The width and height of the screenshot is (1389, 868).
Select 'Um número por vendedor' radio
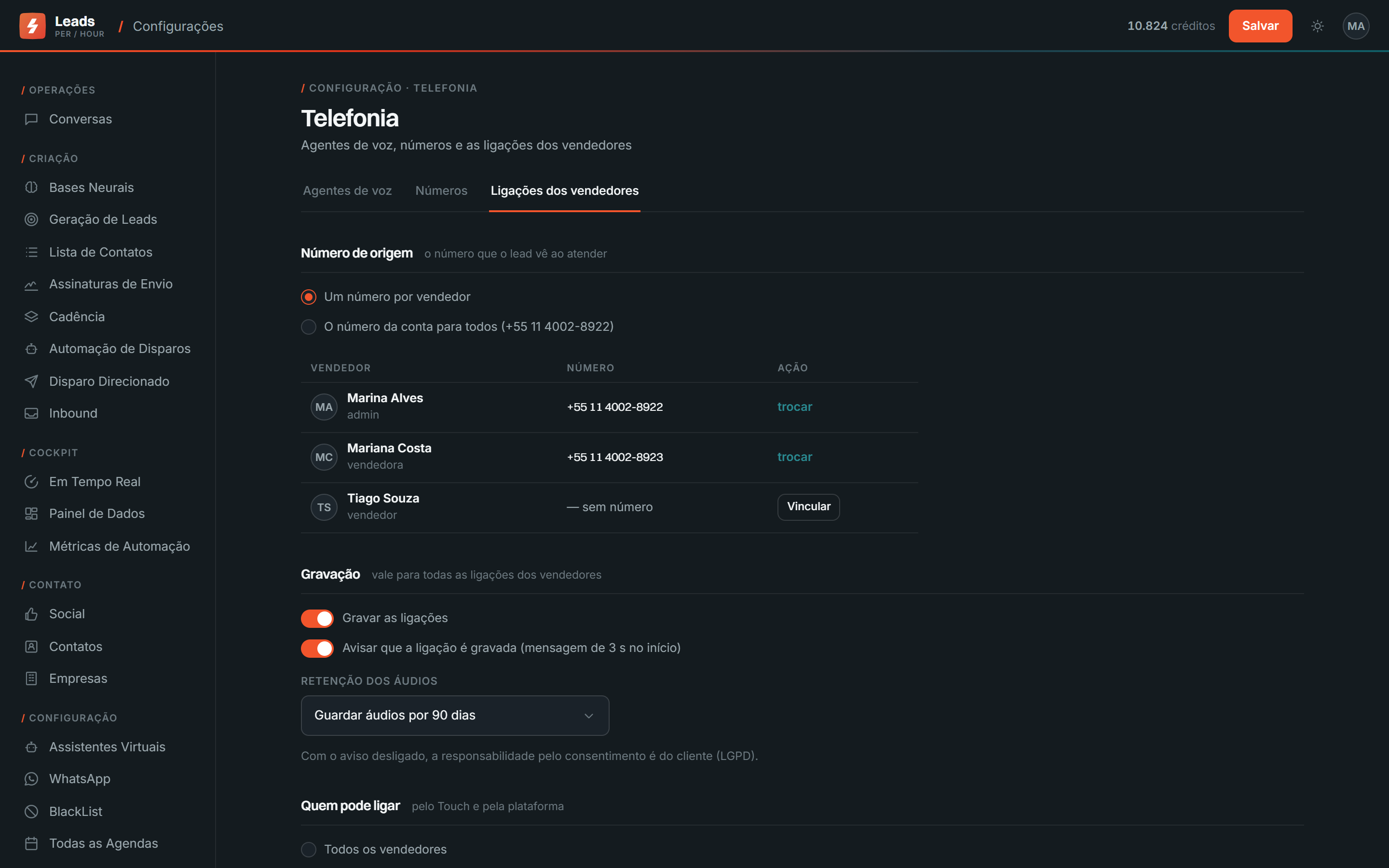pos(309,297)
